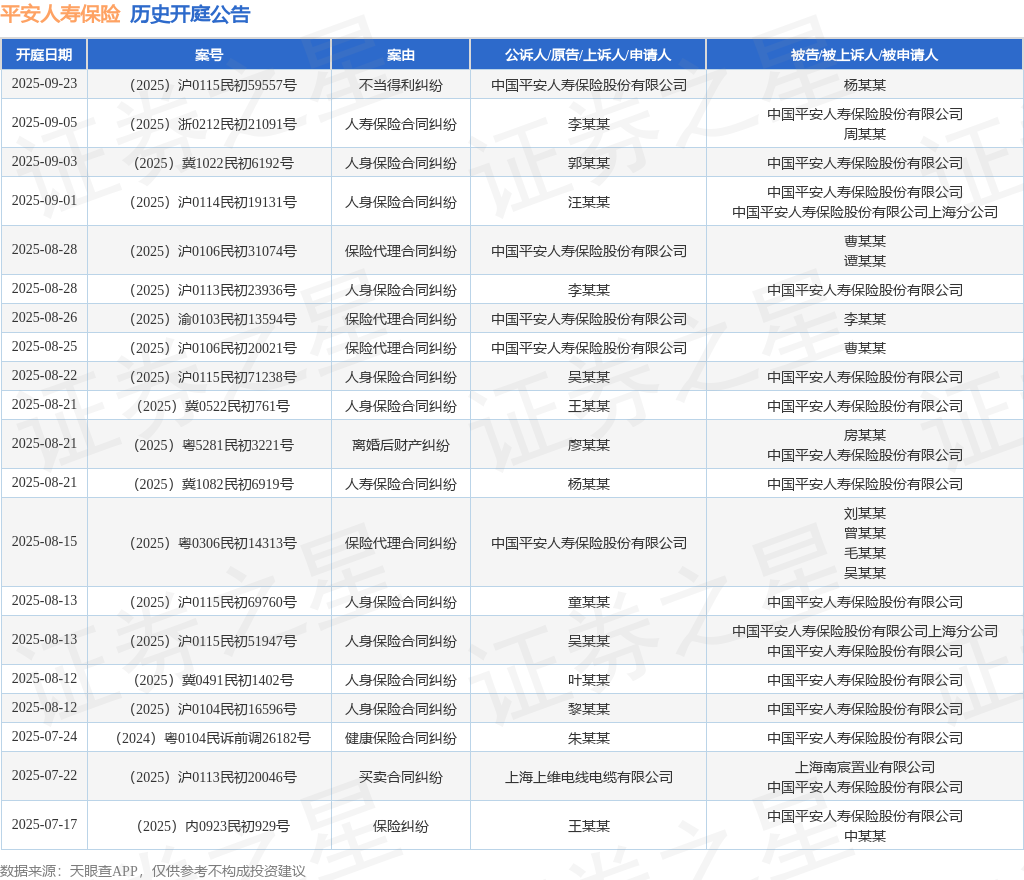Select defendant 刘某某
Image resolution: width=1024 pixels, height=880 pixels.
[865, 514]
